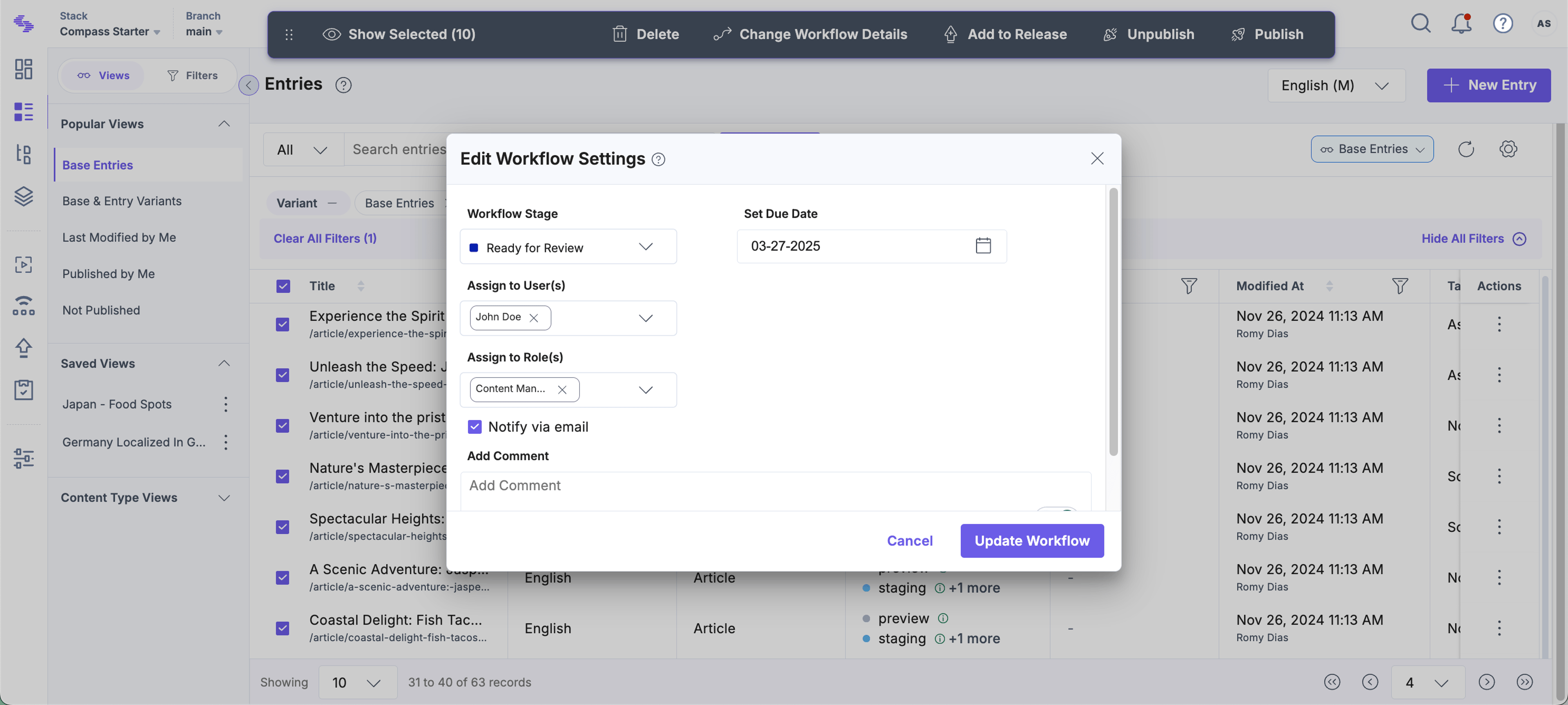Uncheck the Experience the Spirit entry checkbox

coord(283,324)
